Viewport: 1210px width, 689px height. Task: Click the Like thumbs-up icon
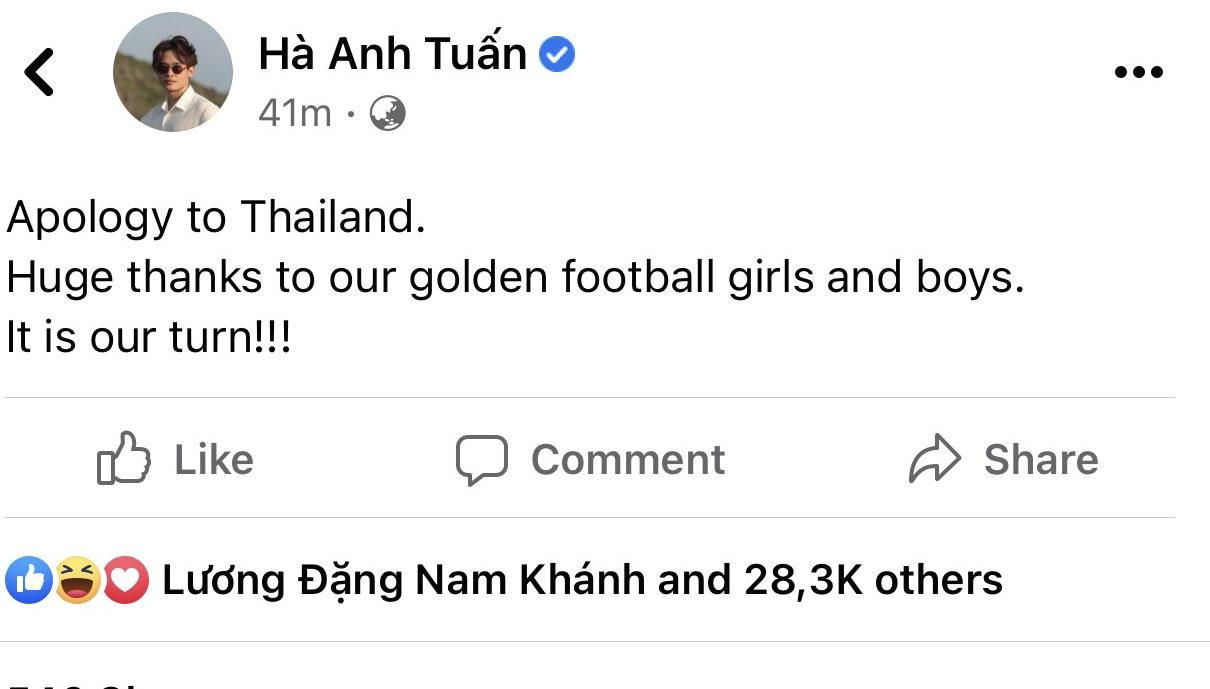[x=122, y=459]
